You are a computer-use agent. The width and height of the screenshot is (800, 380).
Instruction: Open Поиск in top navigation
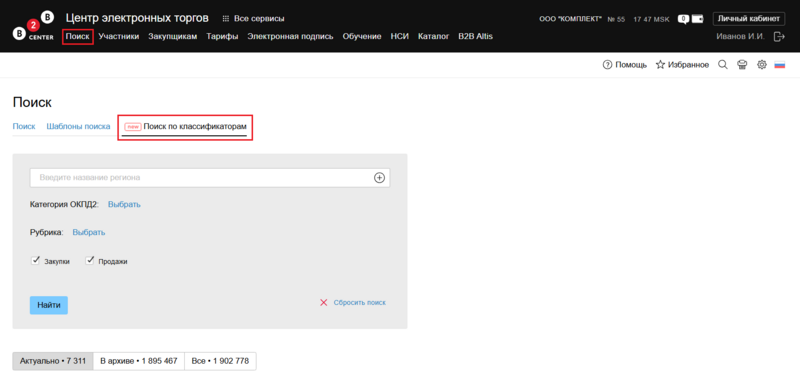pos(78,37)
